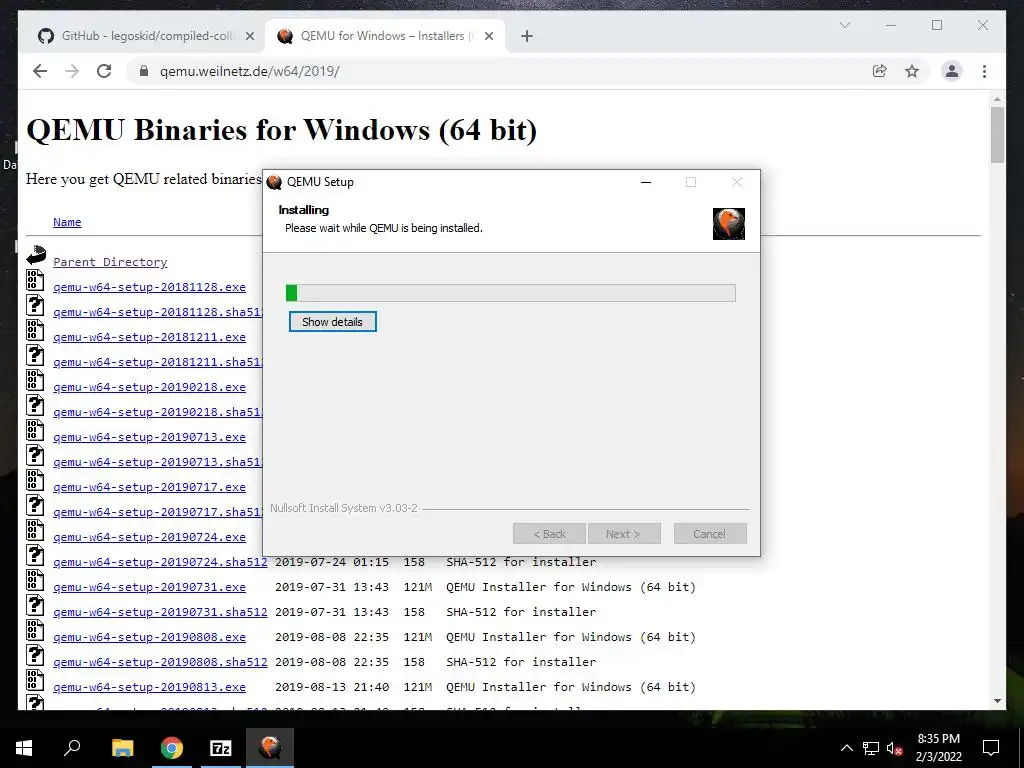1024x768 pixels.
Task: Click the Chrome forward arrow
Action: [72, 71]
